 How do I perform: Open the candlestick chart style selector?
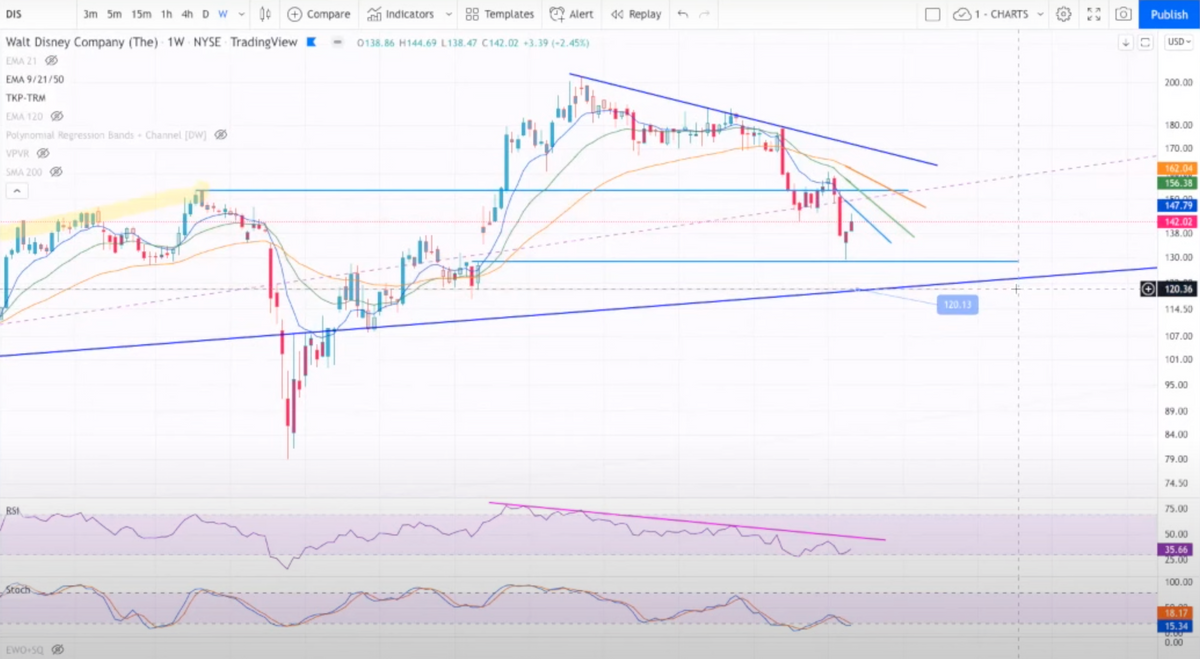tap(265, 14)
